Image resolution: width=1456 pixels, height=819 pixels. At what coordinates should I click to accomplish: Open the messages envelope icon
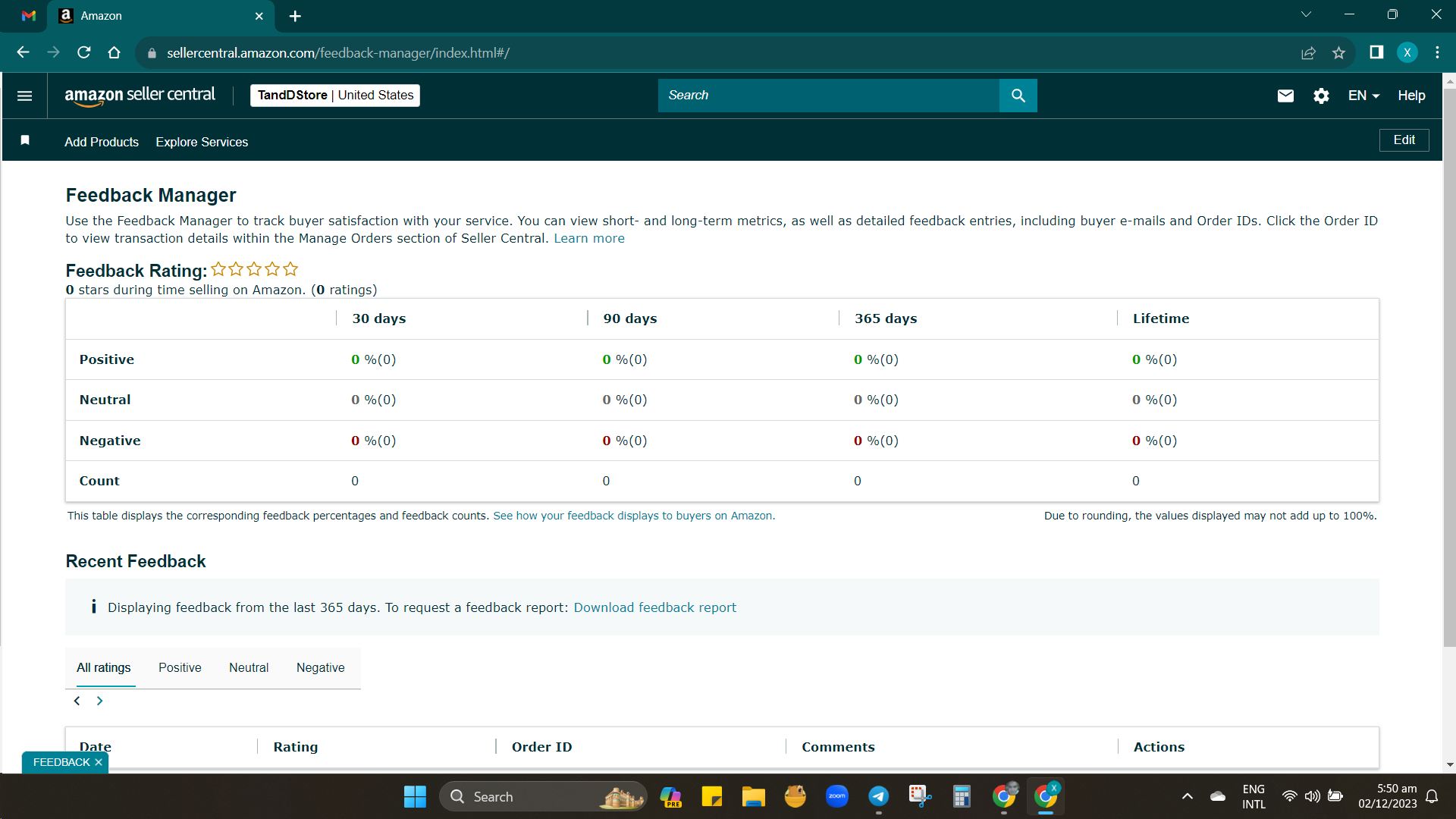coord(1285,96)
